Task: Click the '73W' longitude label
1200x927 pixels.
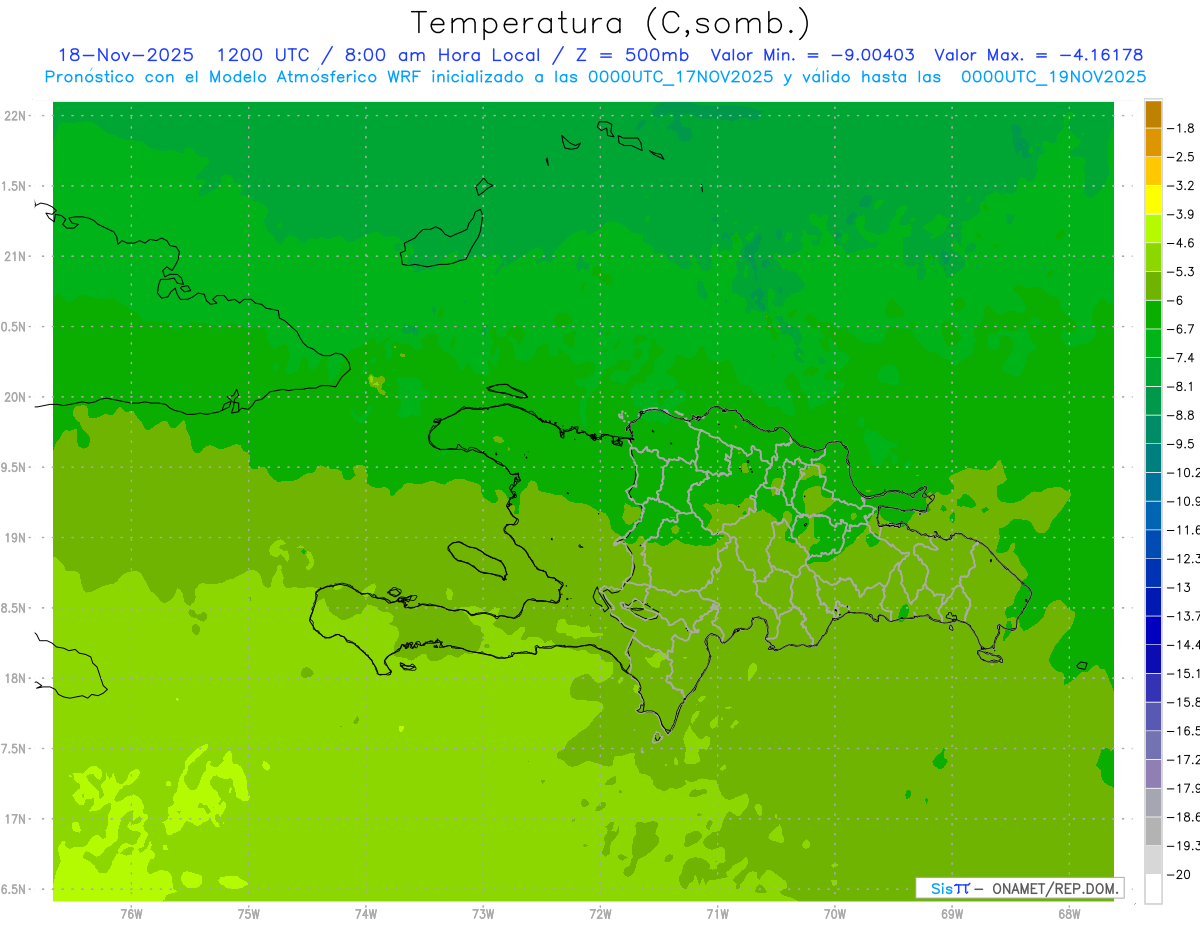Action: click(483, 914)
